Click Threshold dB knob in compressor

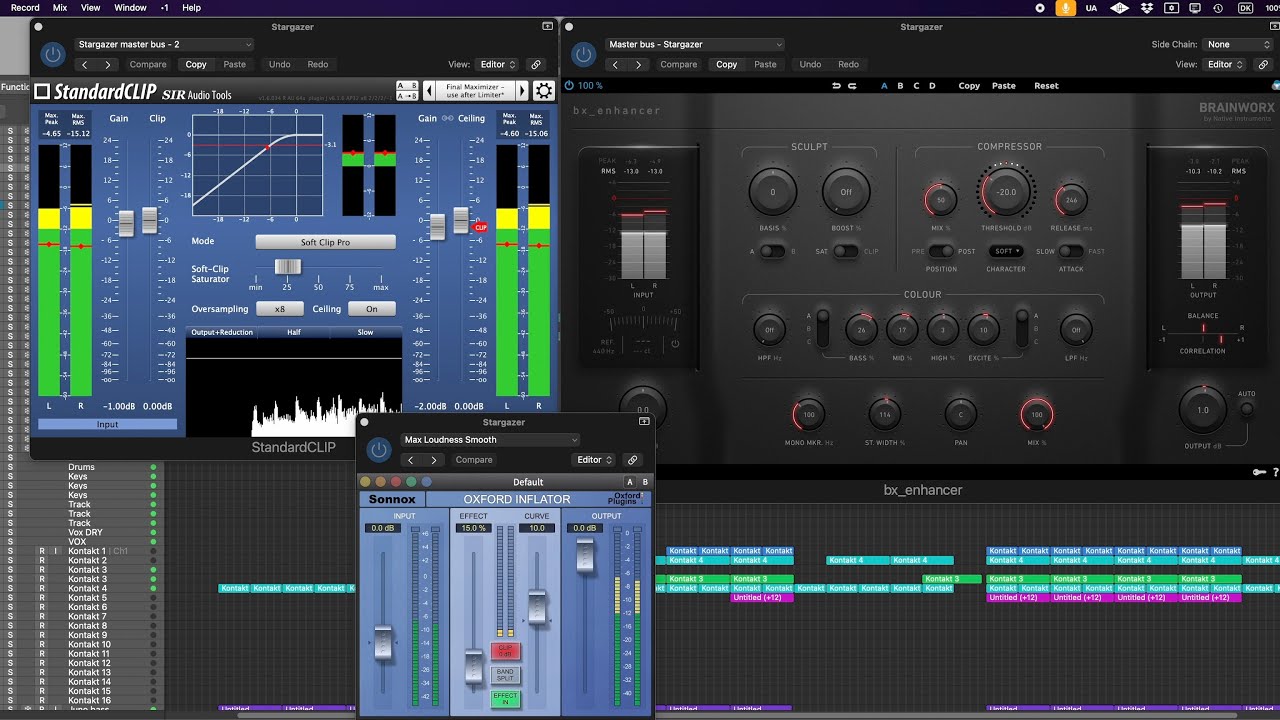1006,192
